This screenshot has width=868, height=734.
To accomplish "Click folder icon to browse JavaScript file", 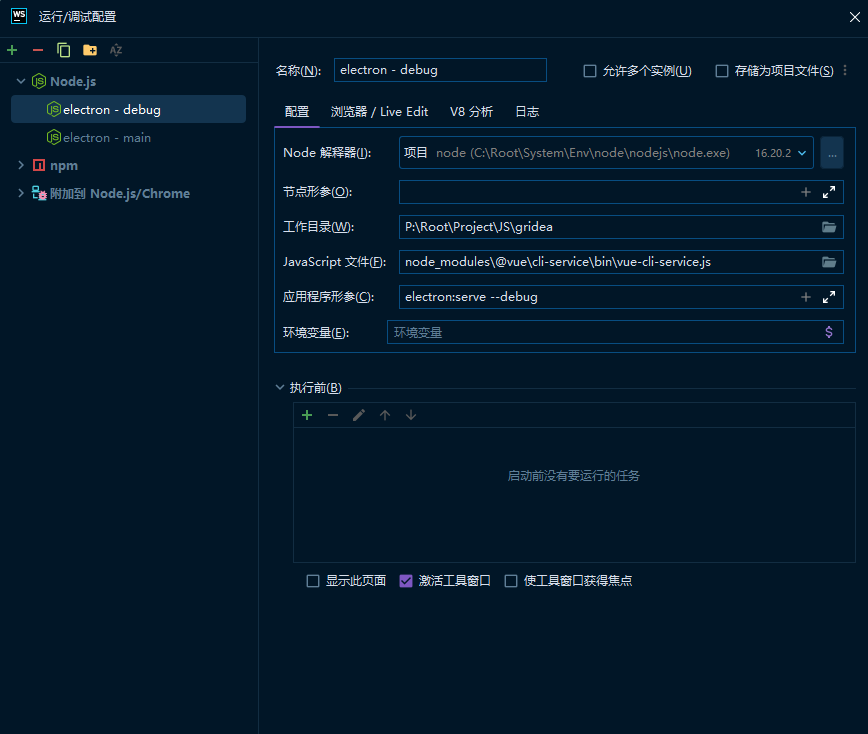I will [829, 262].
